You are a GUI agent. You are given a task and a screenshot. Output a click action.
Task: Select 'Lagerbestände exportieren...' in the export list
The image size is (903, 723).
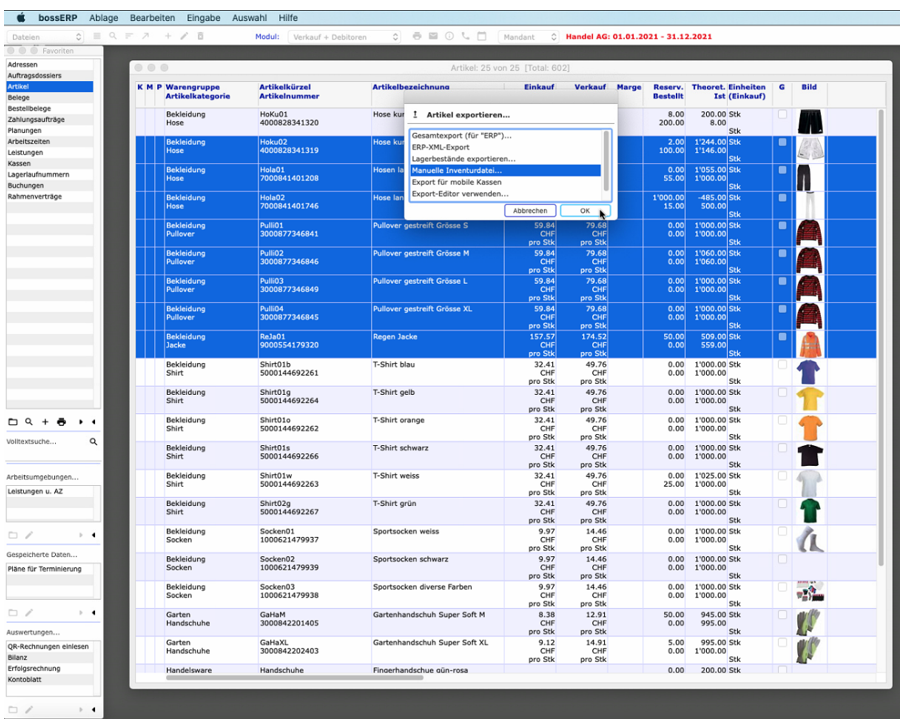point(464,159)
